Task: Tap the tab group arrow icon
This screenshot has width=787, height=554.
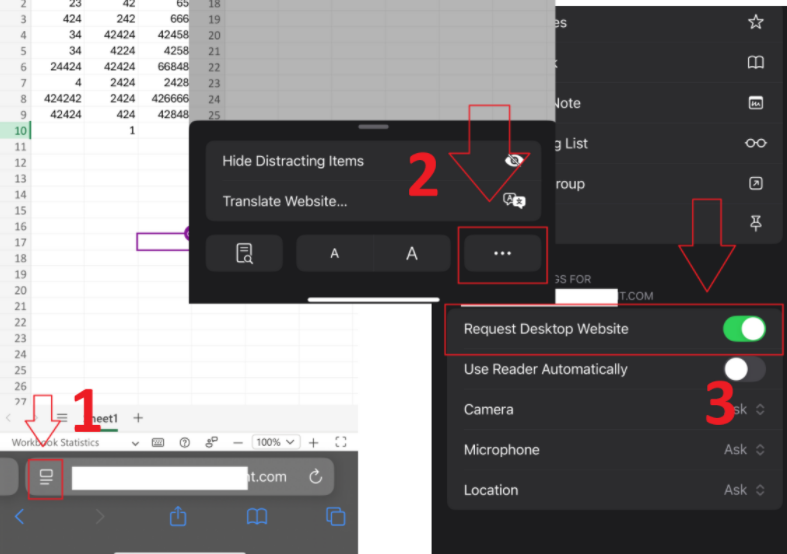Action: [756, 183]
